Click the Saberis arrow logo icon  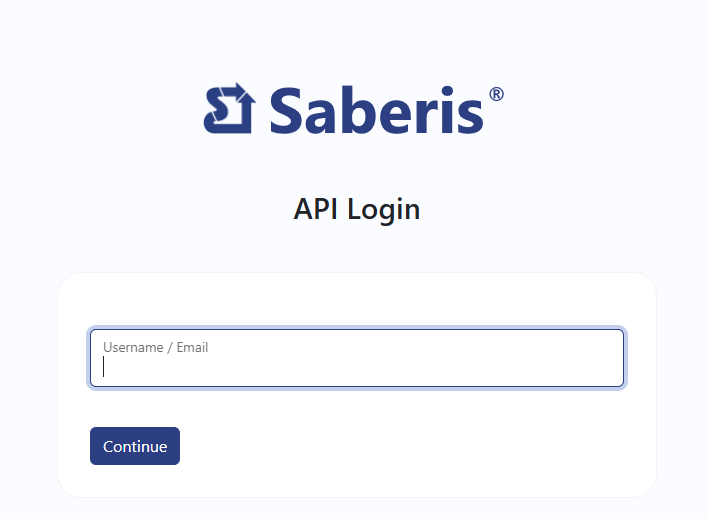(x=230, y=109)
